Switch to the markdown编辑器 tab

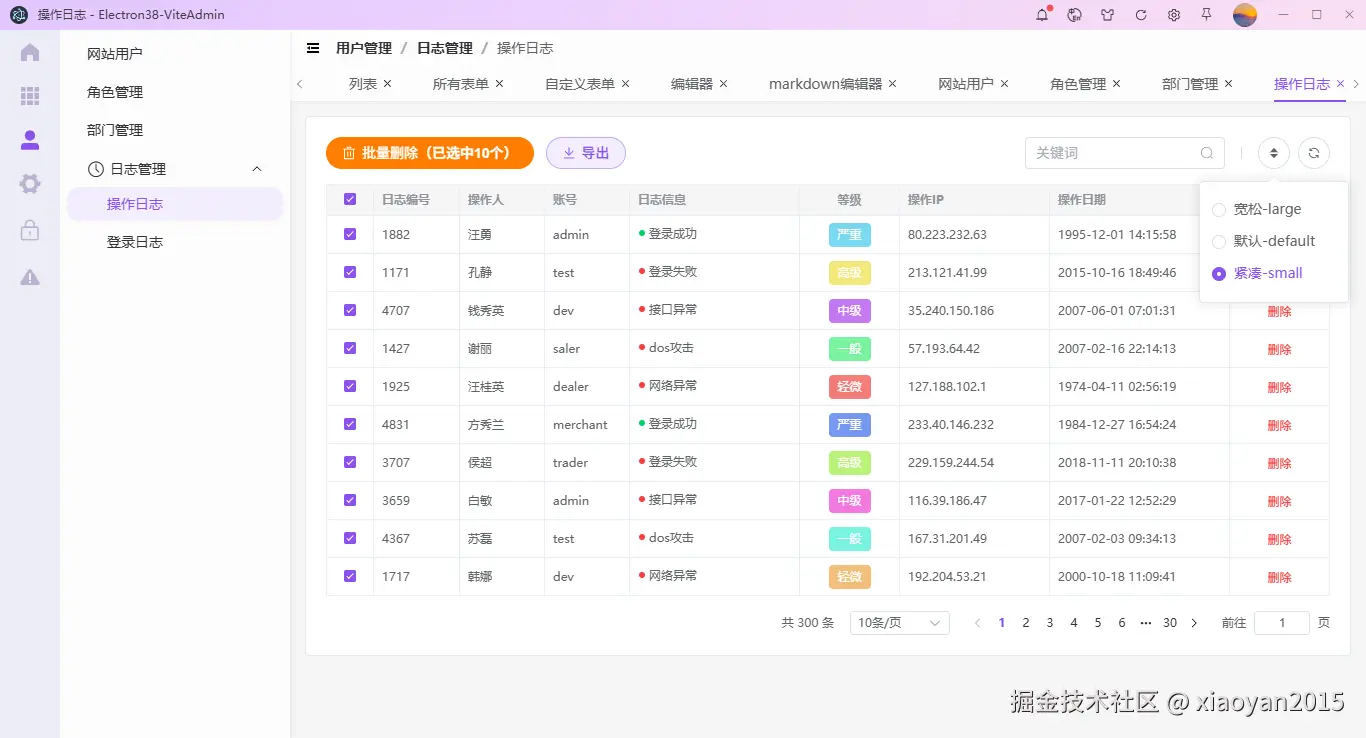(x=825, y=84)
